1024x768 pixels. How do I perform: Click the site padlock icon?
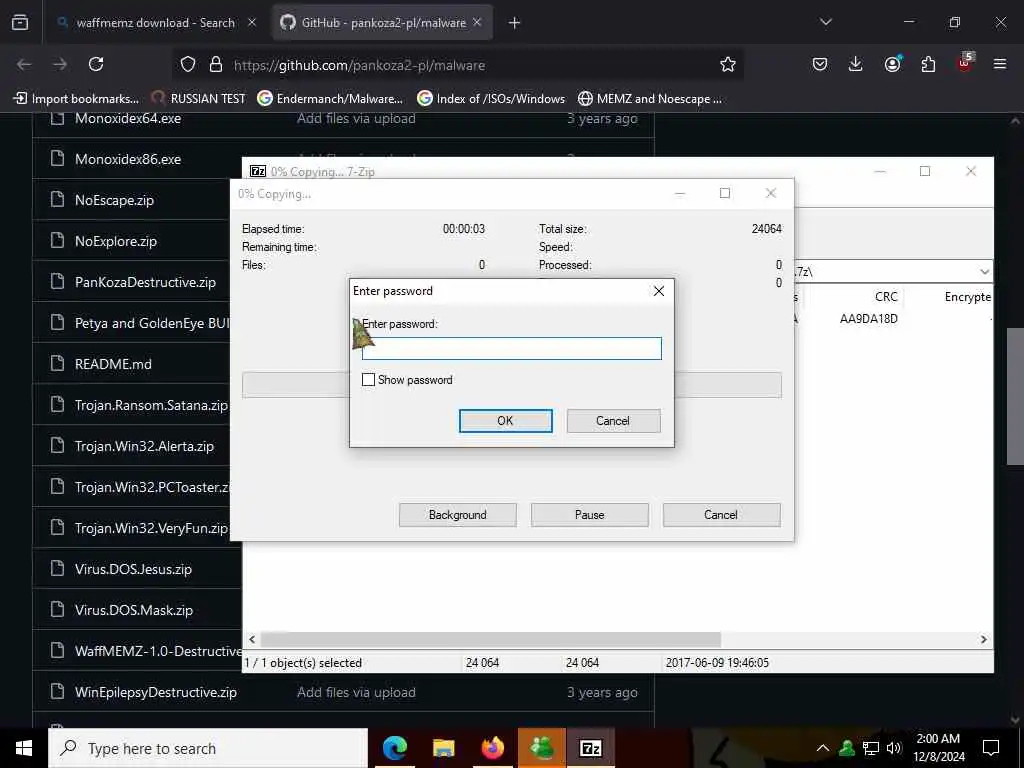point(216,65)
